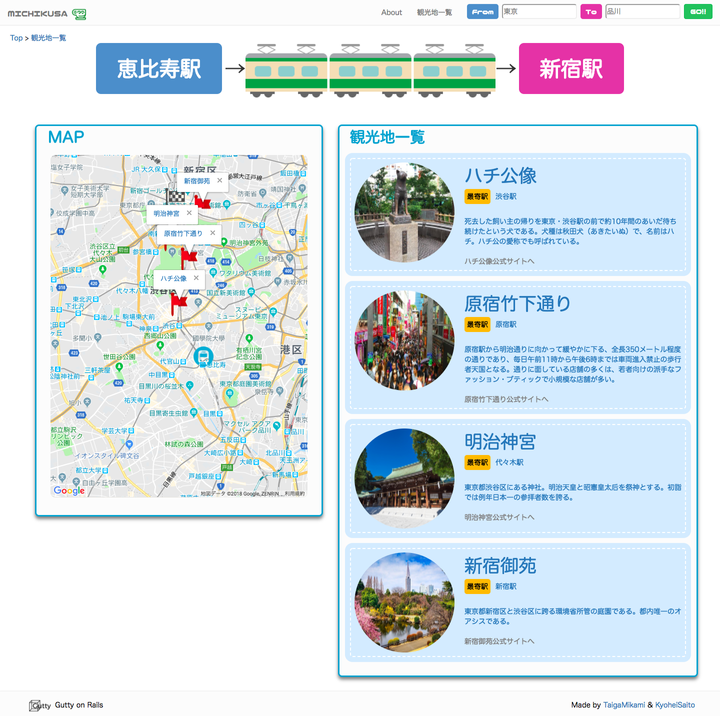Screen dimensions: 720x716
Task: Click the 新宿御苑 title heading
Action: pyautogui.click(x=500, y=565)
